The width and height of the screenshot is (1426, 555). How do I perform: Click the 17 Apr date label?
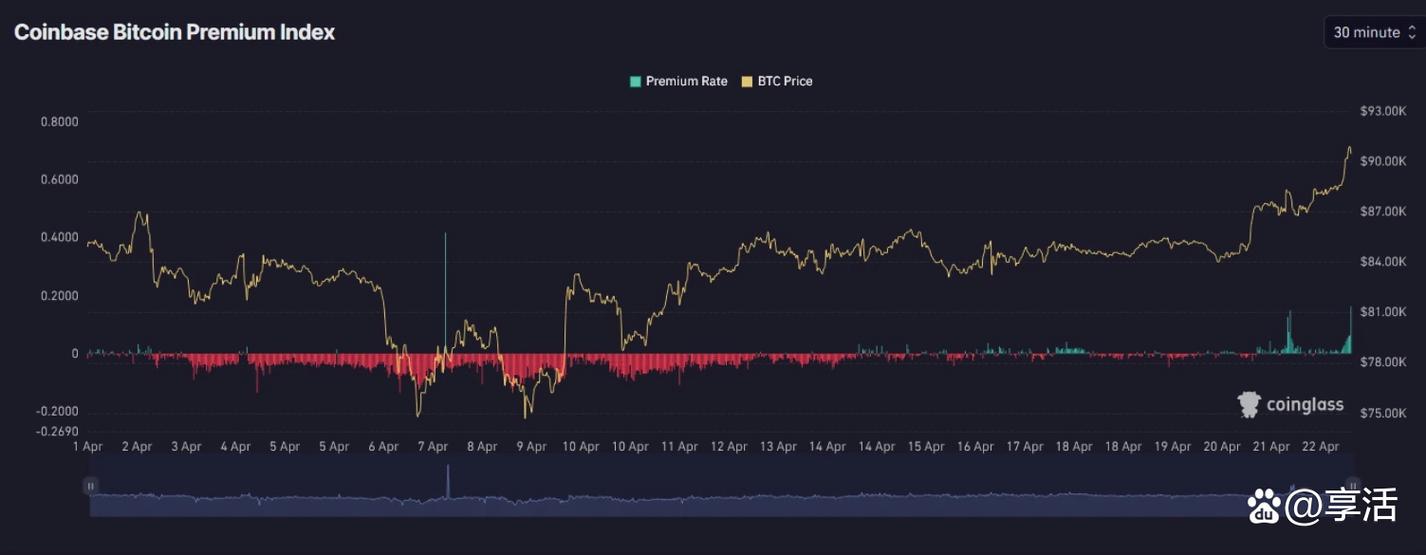pyautogui.click(x=1025, y=447)
